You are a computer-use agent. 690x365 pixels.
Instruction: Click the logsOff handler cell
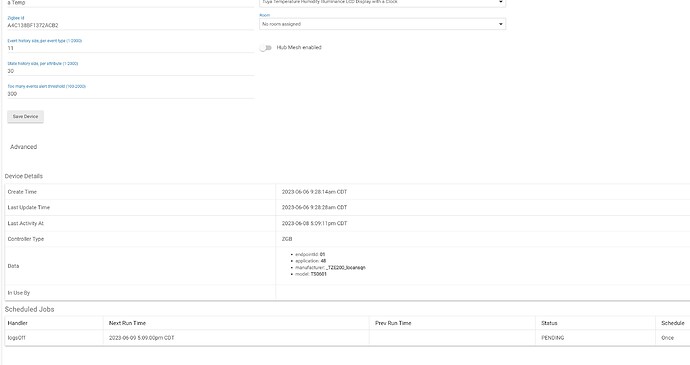click(16, 338)
